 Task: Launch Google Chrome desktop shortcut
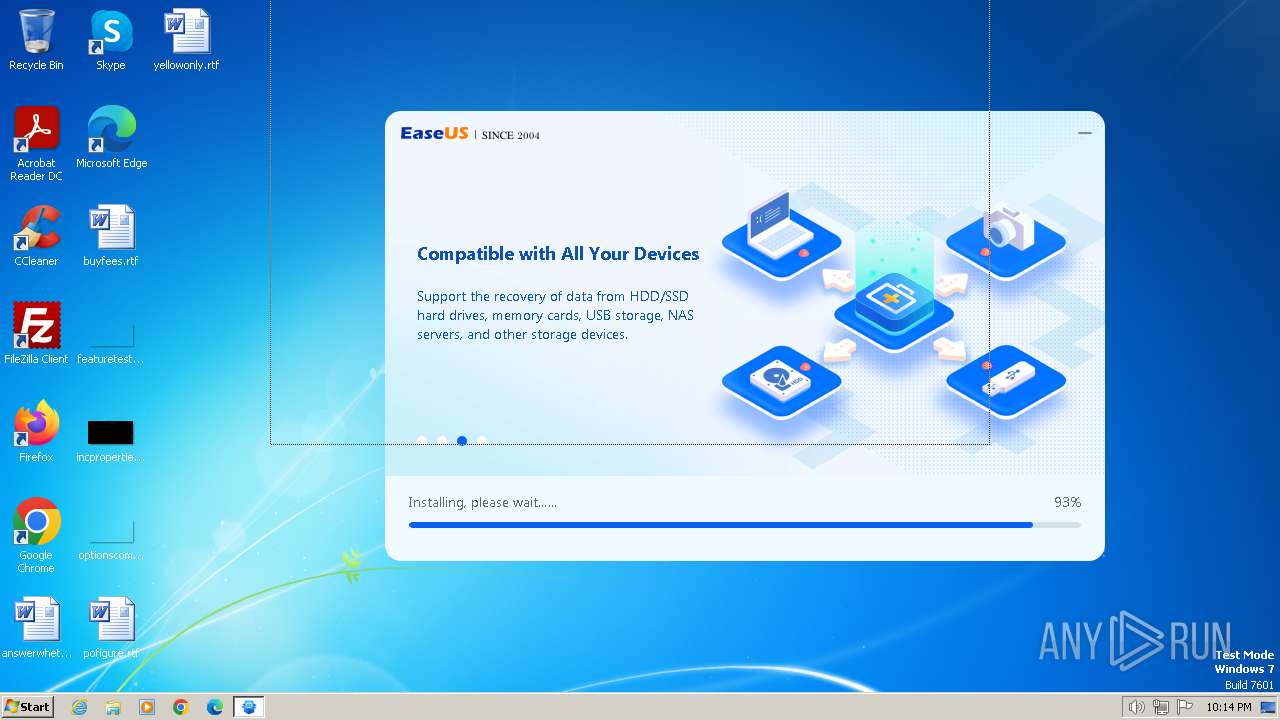click(x=36, y=536)
